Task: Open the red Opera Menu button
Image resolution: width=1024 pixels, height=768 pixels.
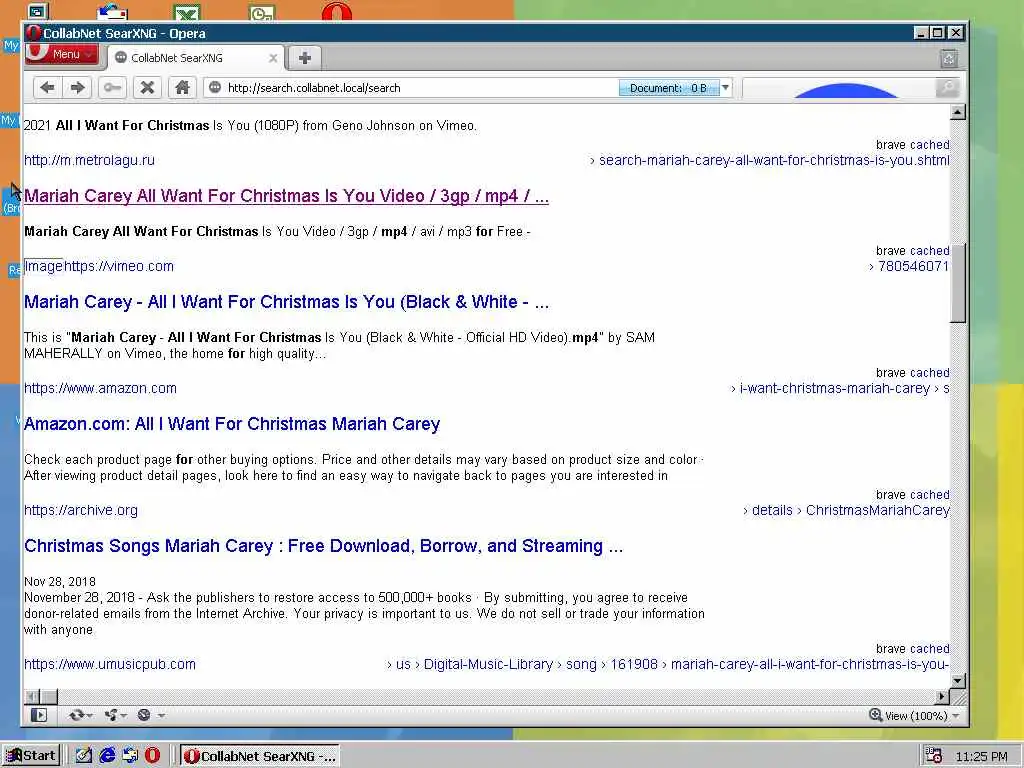Action: click(x=62, y=54)
